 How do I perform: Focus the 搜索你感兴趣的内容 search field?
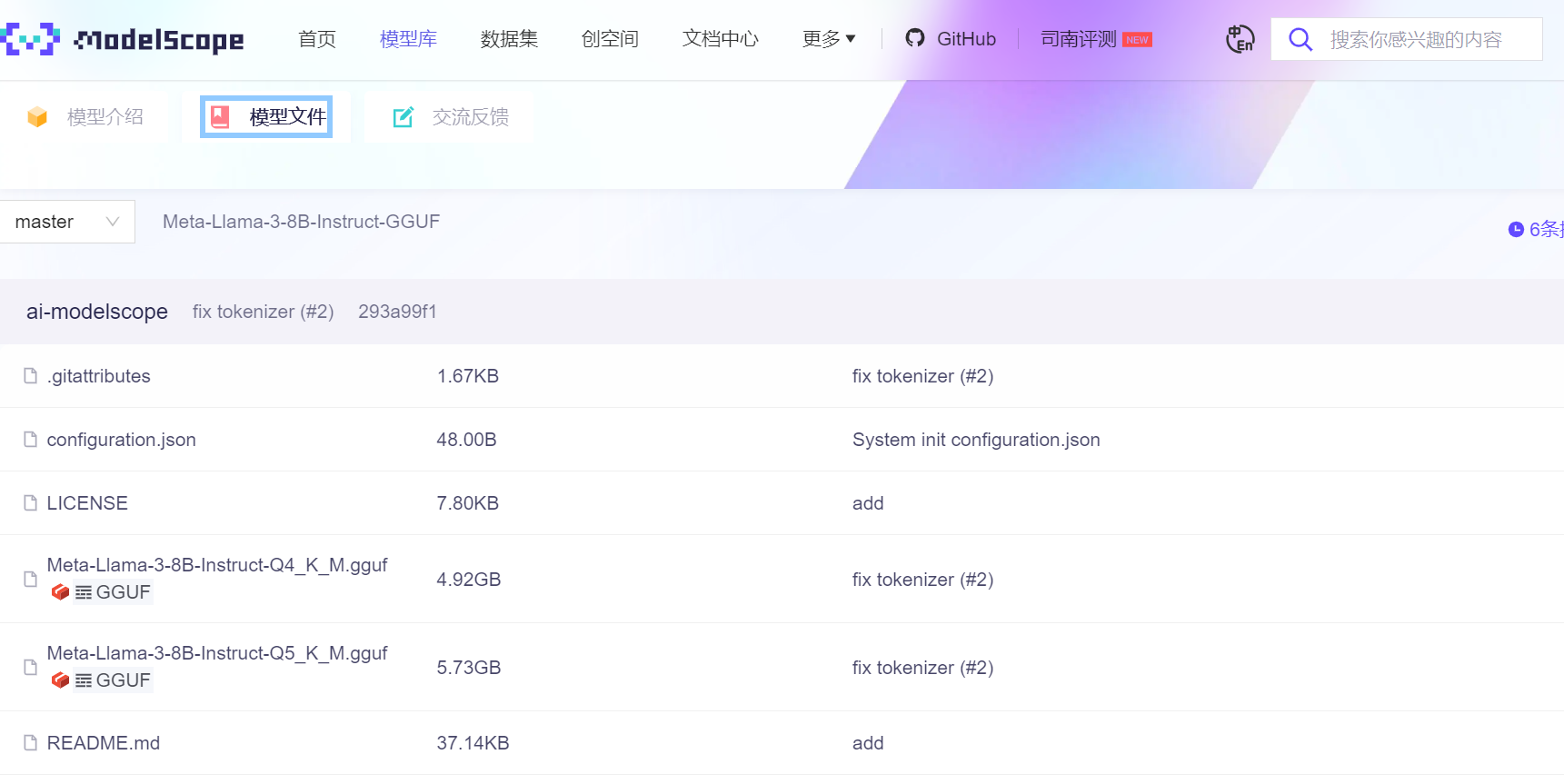tap(1406, 39)
